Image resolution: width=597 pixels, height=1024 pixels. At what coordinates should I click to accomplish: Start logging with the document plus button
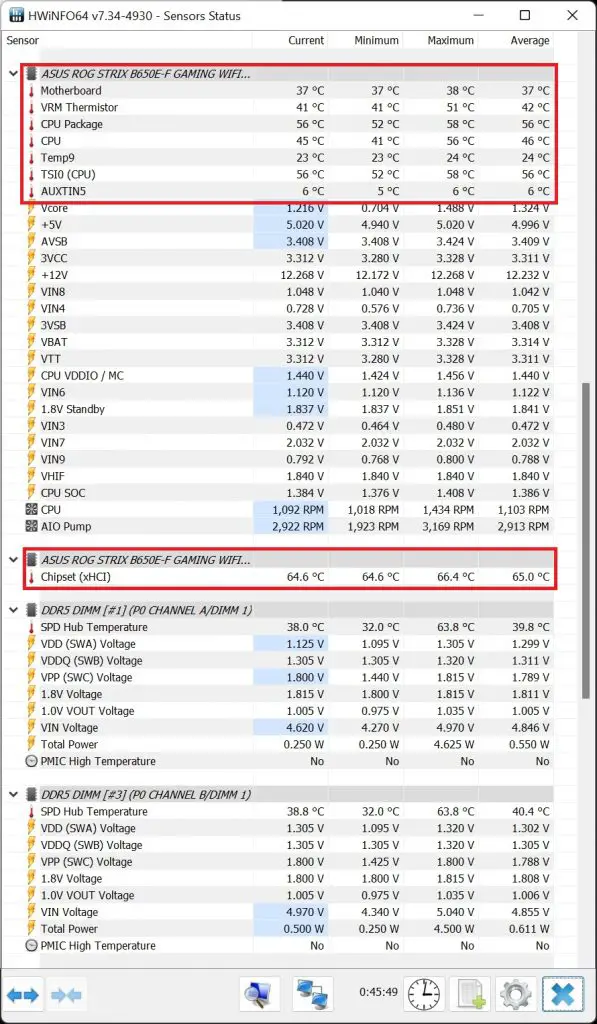tap(470, 995)
